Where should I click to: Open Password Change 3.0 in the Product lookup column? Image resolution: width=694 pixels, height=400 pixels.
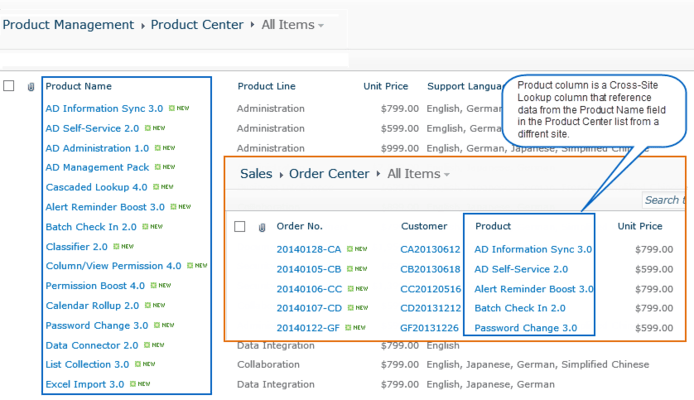click(x=525, y=328)
